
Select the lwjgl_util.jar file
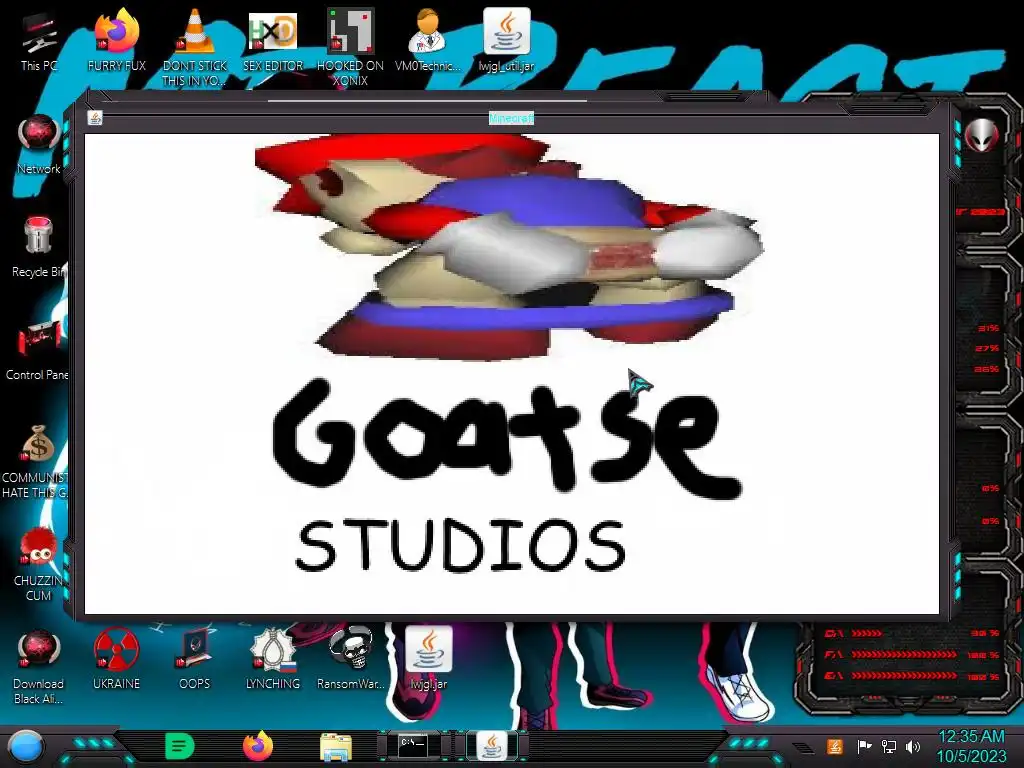tap(506, 39)
